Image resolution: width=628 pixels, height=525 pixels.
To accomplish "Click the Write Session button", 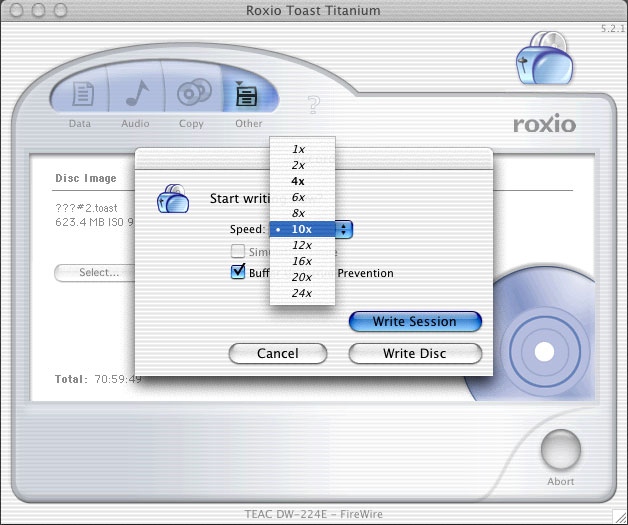I will 415,322.
